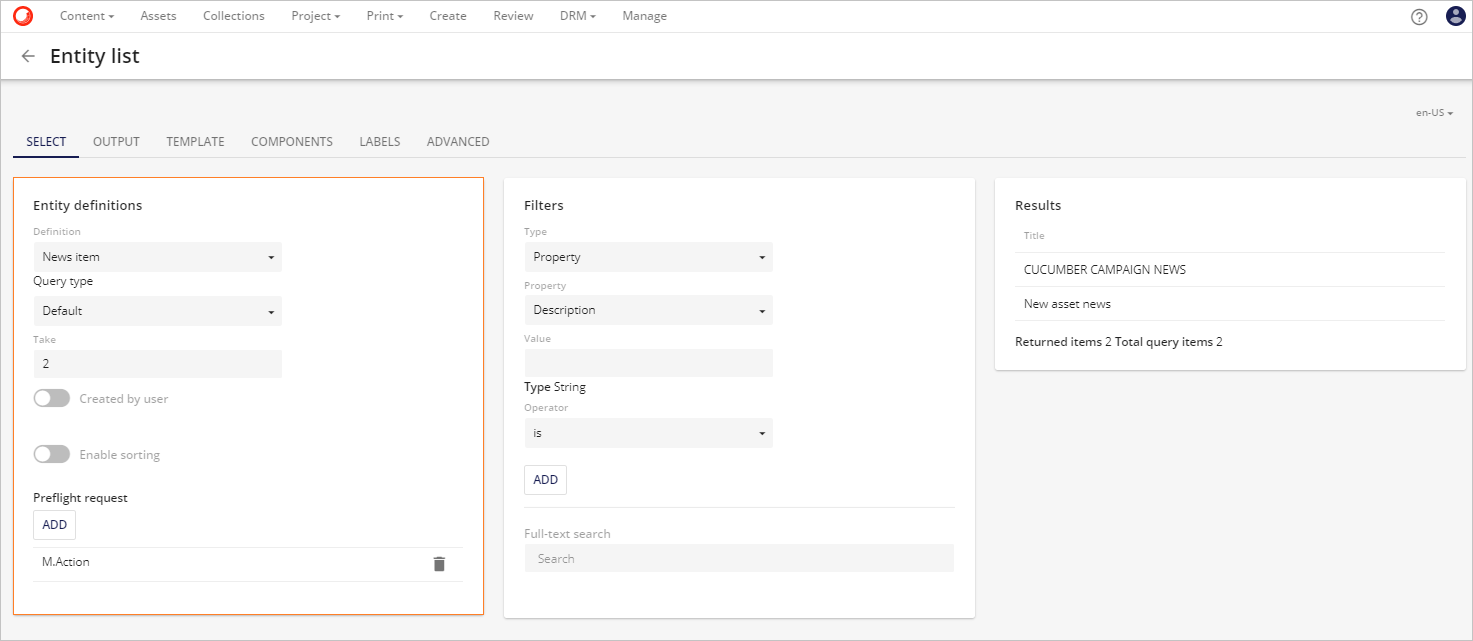Open the Query type dropdown showing Default
The width and height of the screenshot is (1473, 641).
[157, 311]
